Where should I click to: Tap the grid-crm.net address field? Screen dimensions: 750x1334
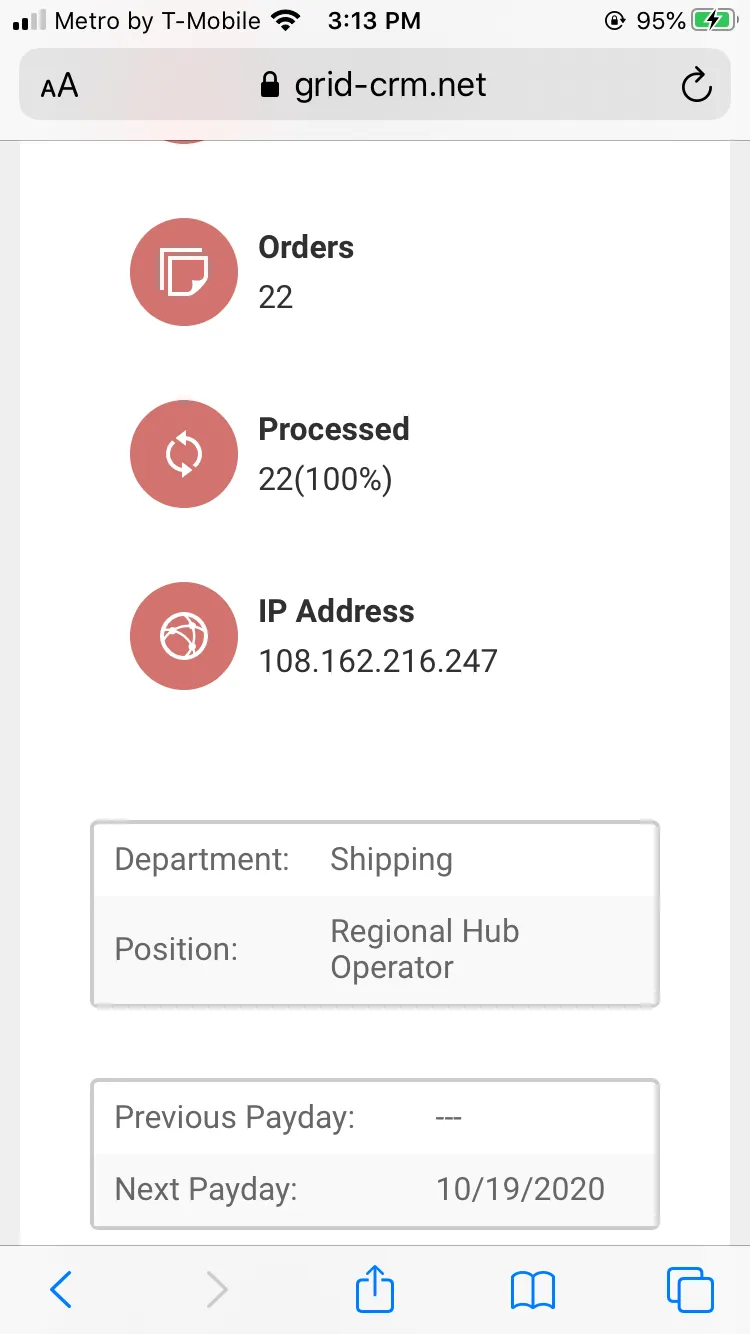pyautogui.click(x=375, y=85)
